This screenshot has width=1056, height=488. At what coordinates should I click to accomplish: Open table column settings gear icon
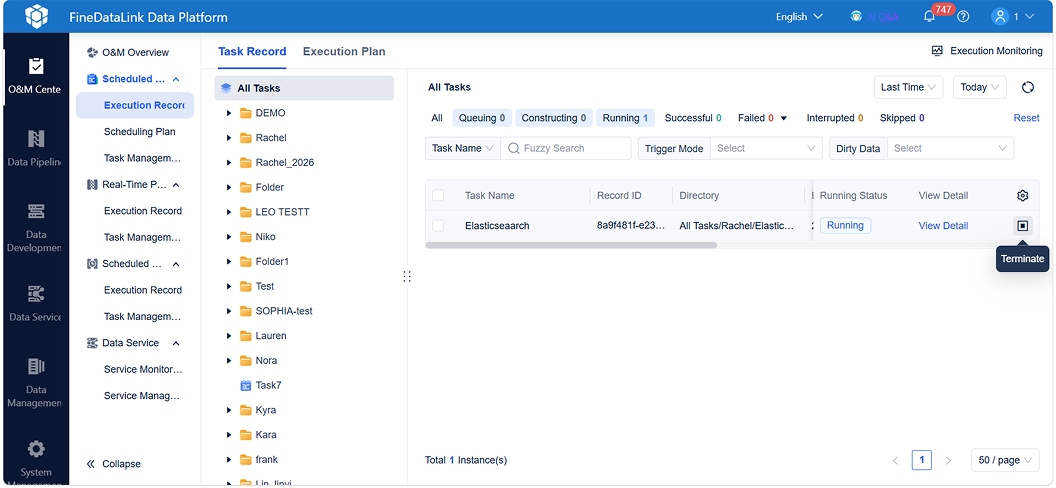(x=1022, y=196)
